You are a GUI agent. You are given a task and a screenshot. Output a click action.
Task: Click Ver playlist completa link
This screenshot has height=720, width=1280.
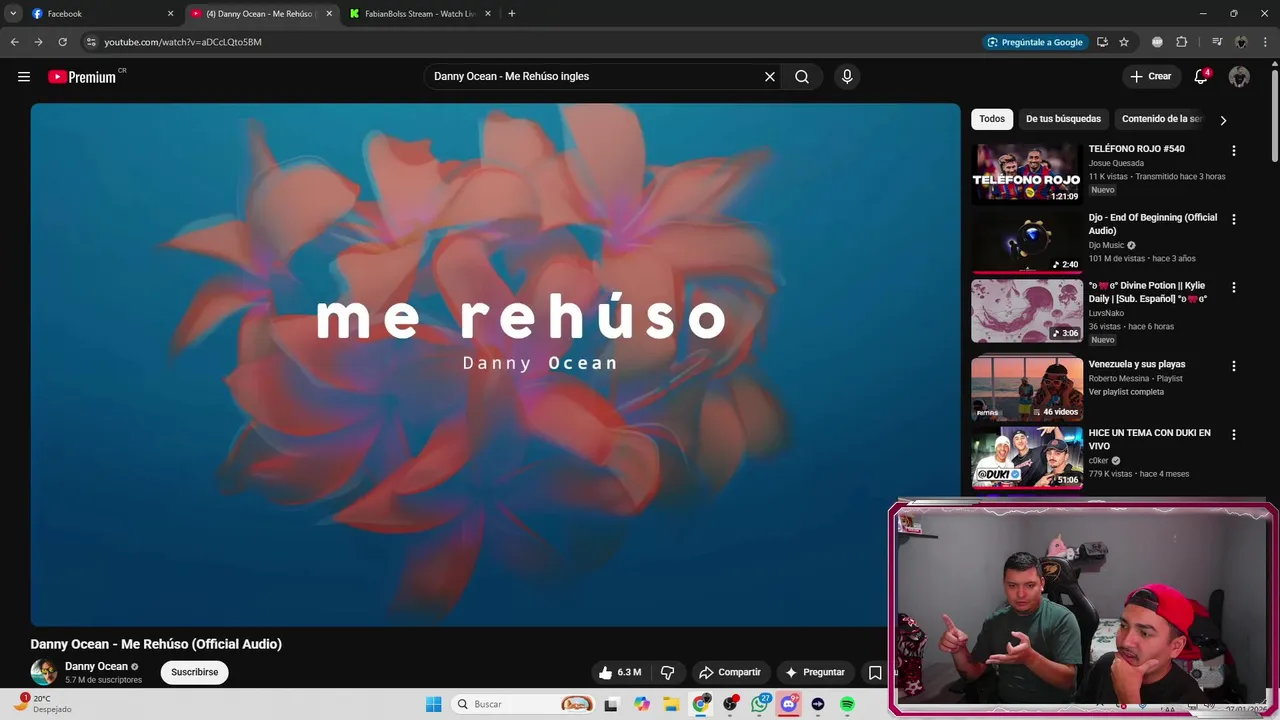click(1126, 392)
